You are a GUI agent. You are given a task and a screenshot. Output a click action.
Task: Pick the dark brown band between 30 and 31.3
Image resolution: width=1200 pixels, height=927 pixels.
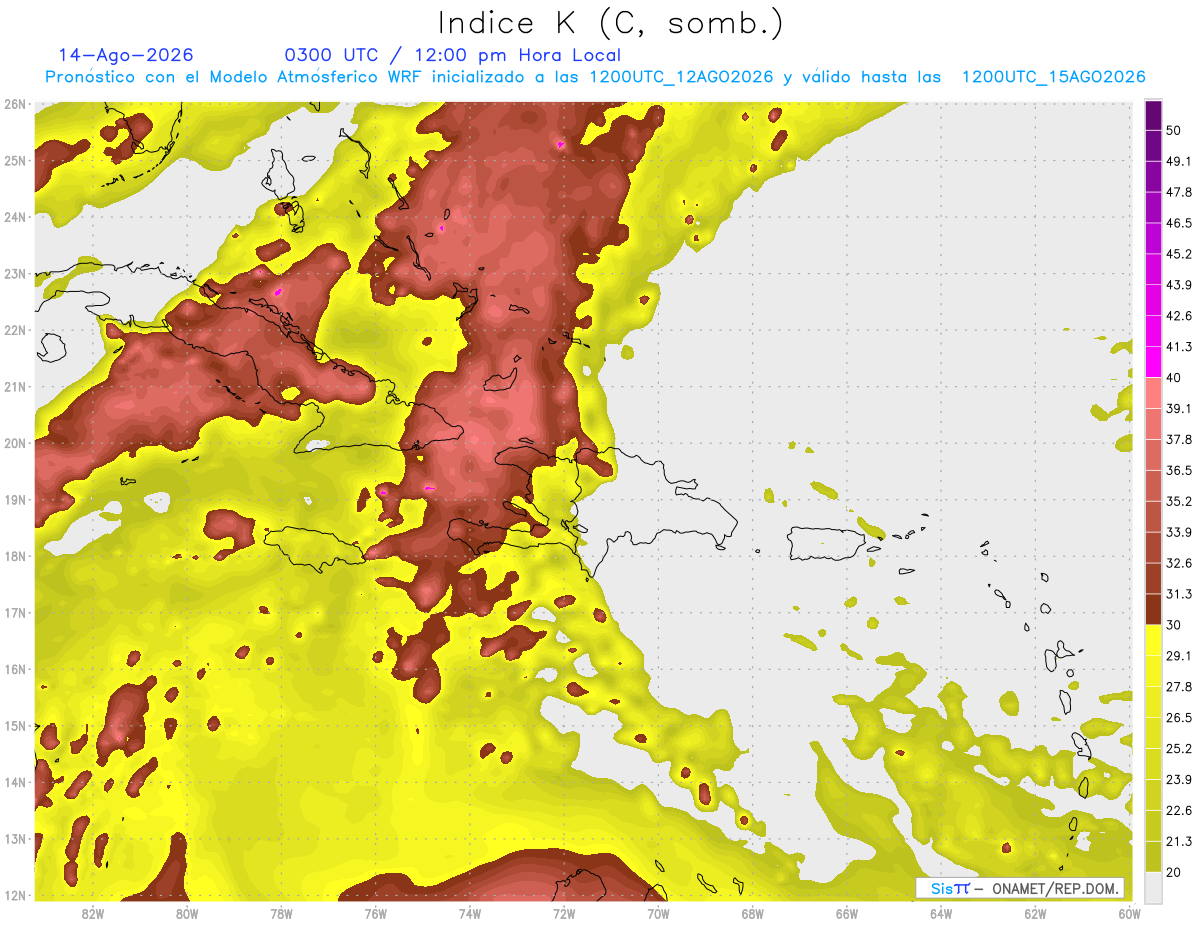point(1153,609)
